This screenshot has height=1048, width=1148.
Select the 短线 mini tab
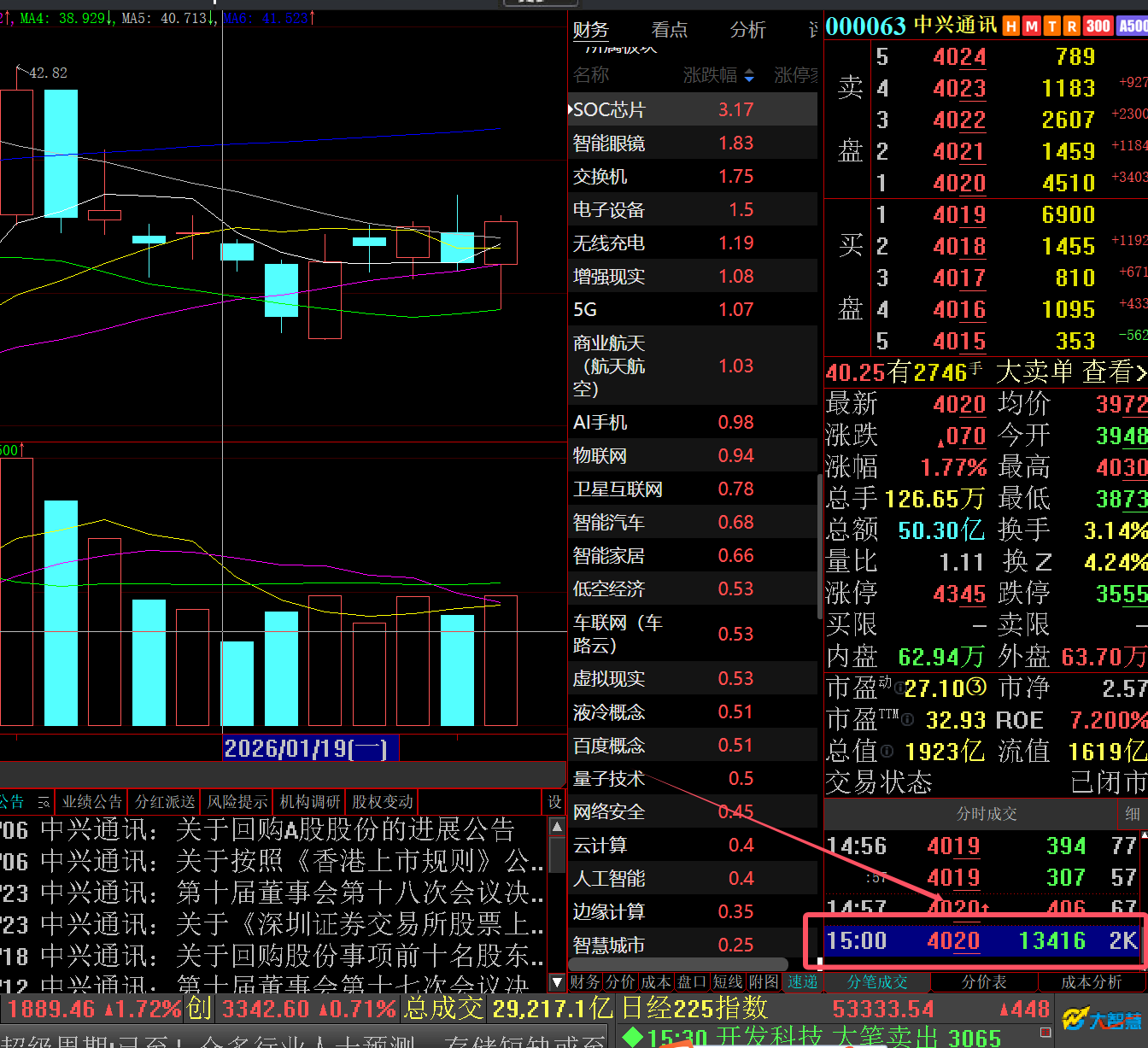pyautogui.click(x=728, y=982)
